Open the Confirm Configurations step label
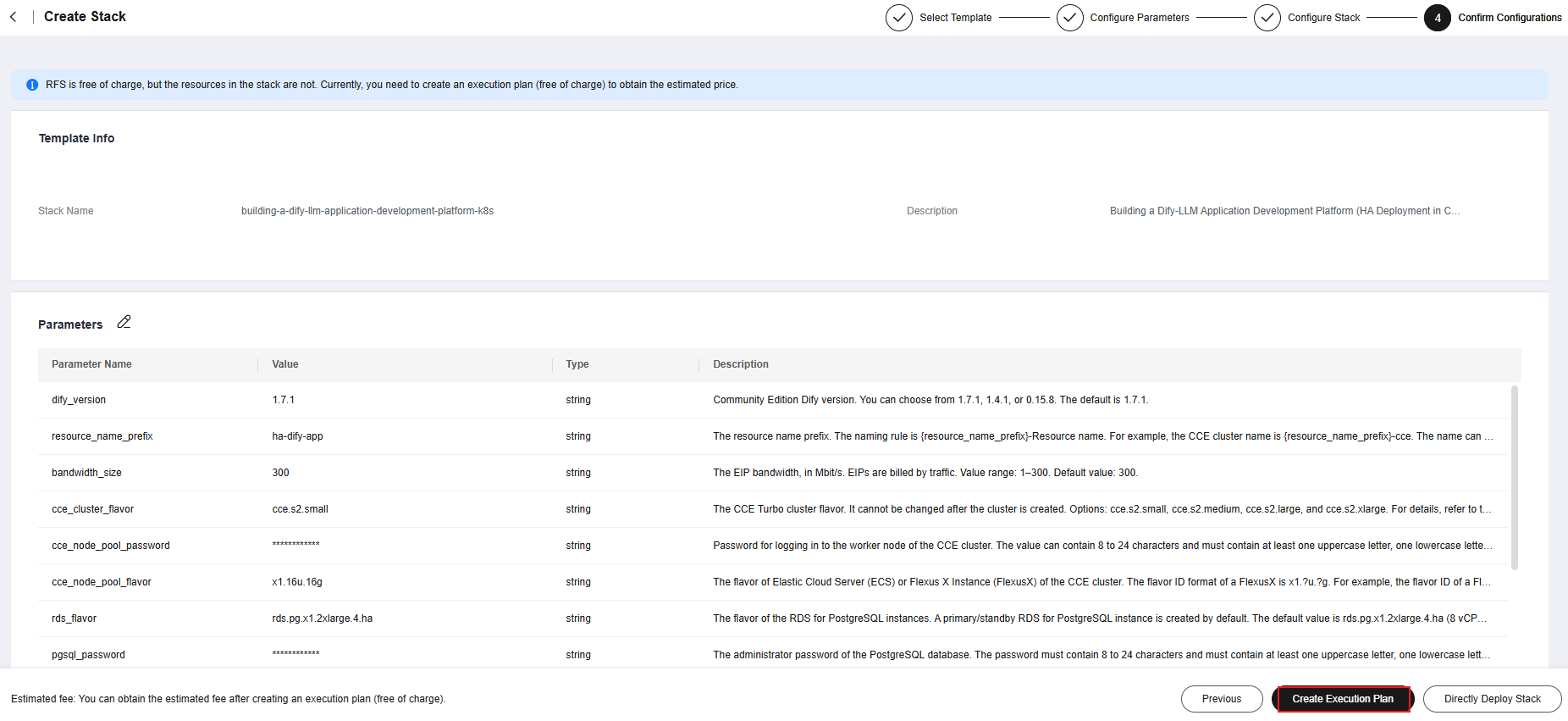The height and width of the screenshot is (721, 1568). (1510, 18)
